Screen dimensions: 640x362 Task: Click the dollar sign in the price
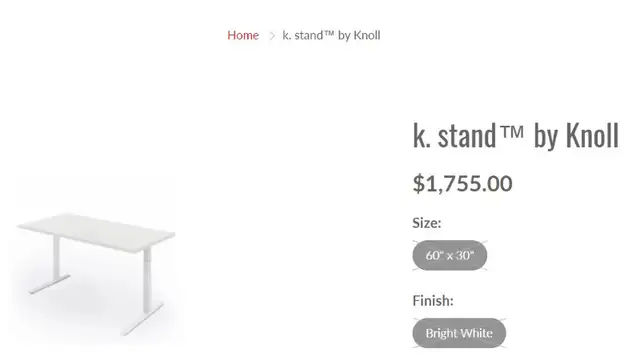click(419, 183)
